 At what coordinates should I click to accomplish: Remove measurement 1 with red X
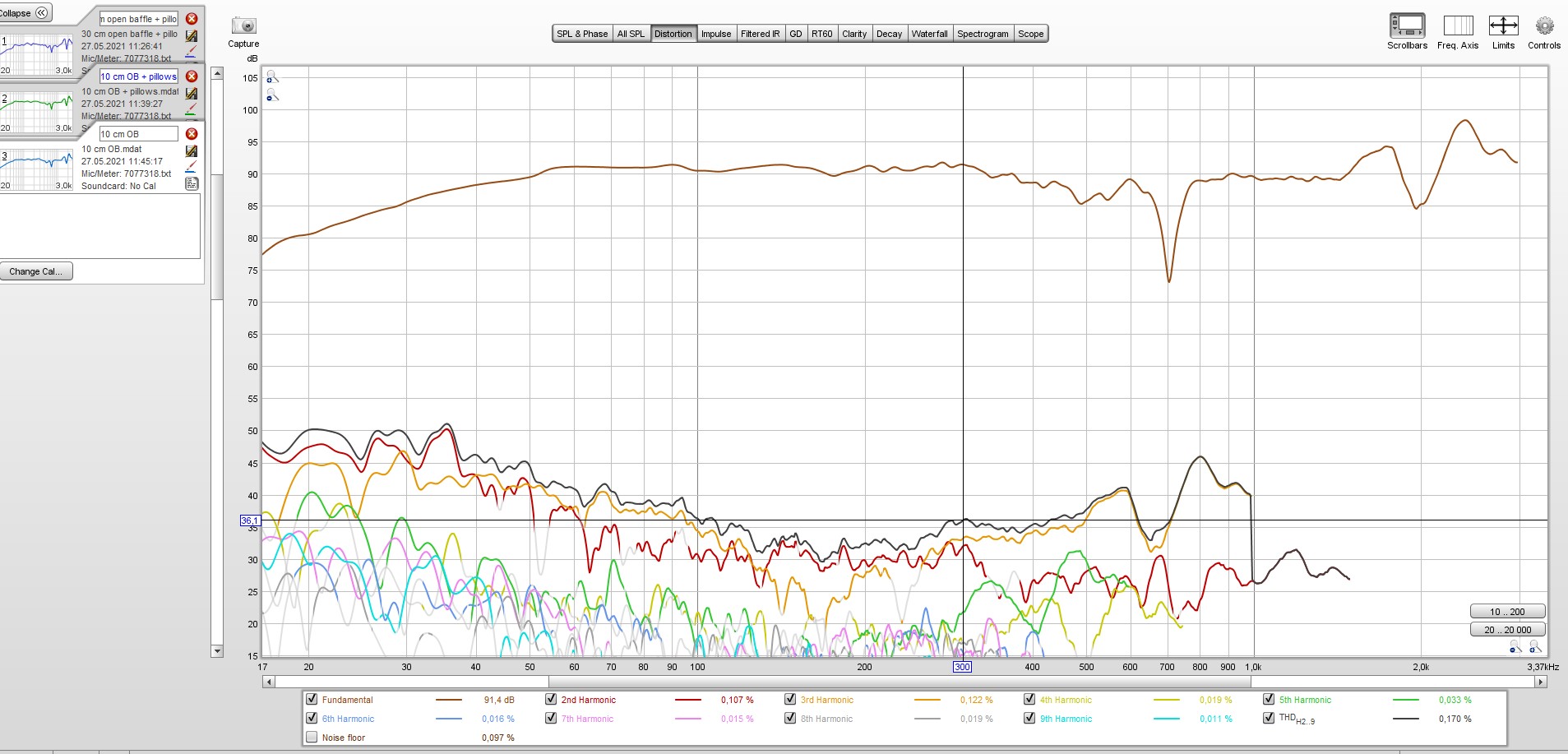pyautogui.click(x=192, y=19)
